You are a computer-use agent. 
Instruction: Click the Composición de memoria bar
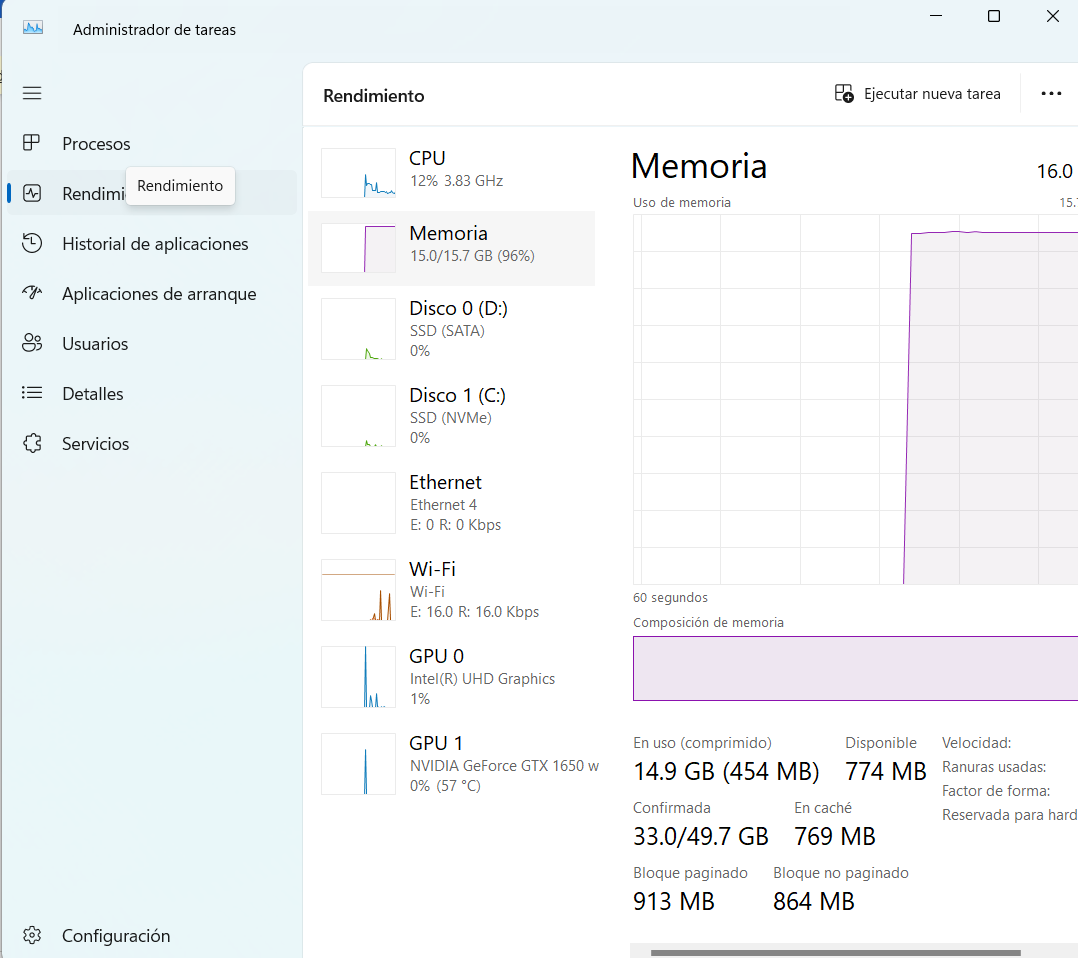coord(855,668)
